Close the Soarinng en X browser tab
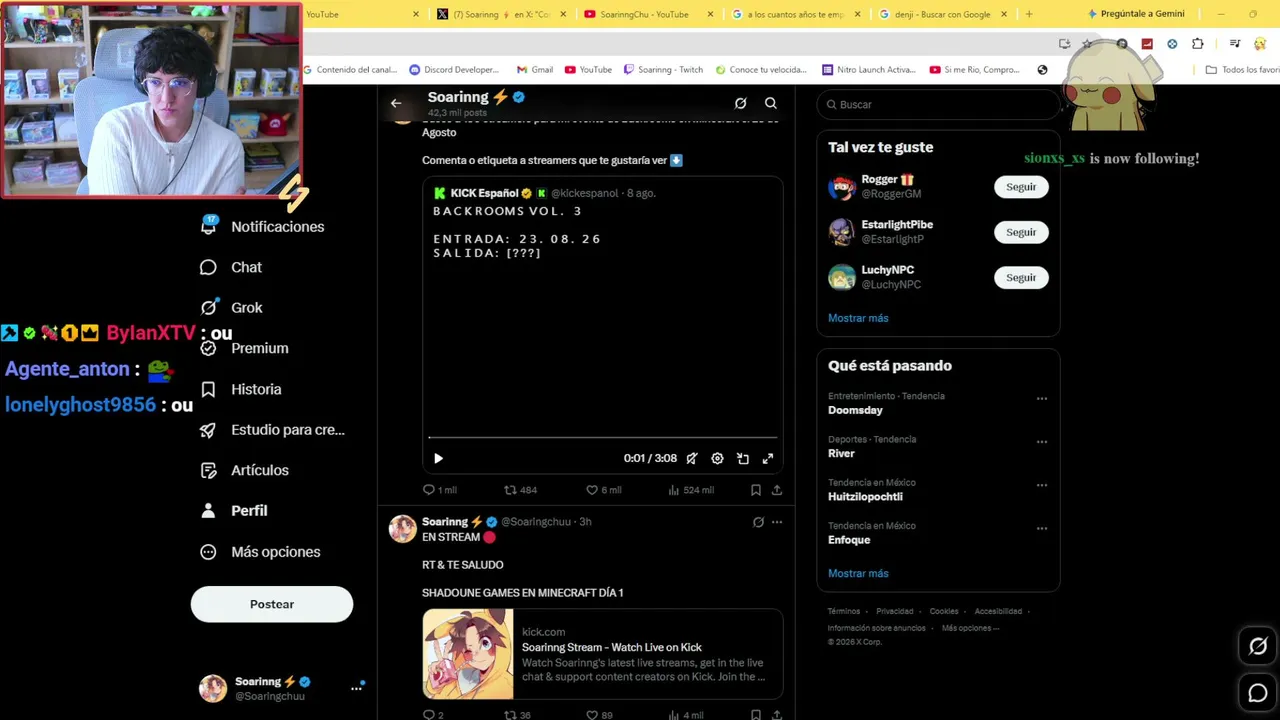 tap(564, 14)
